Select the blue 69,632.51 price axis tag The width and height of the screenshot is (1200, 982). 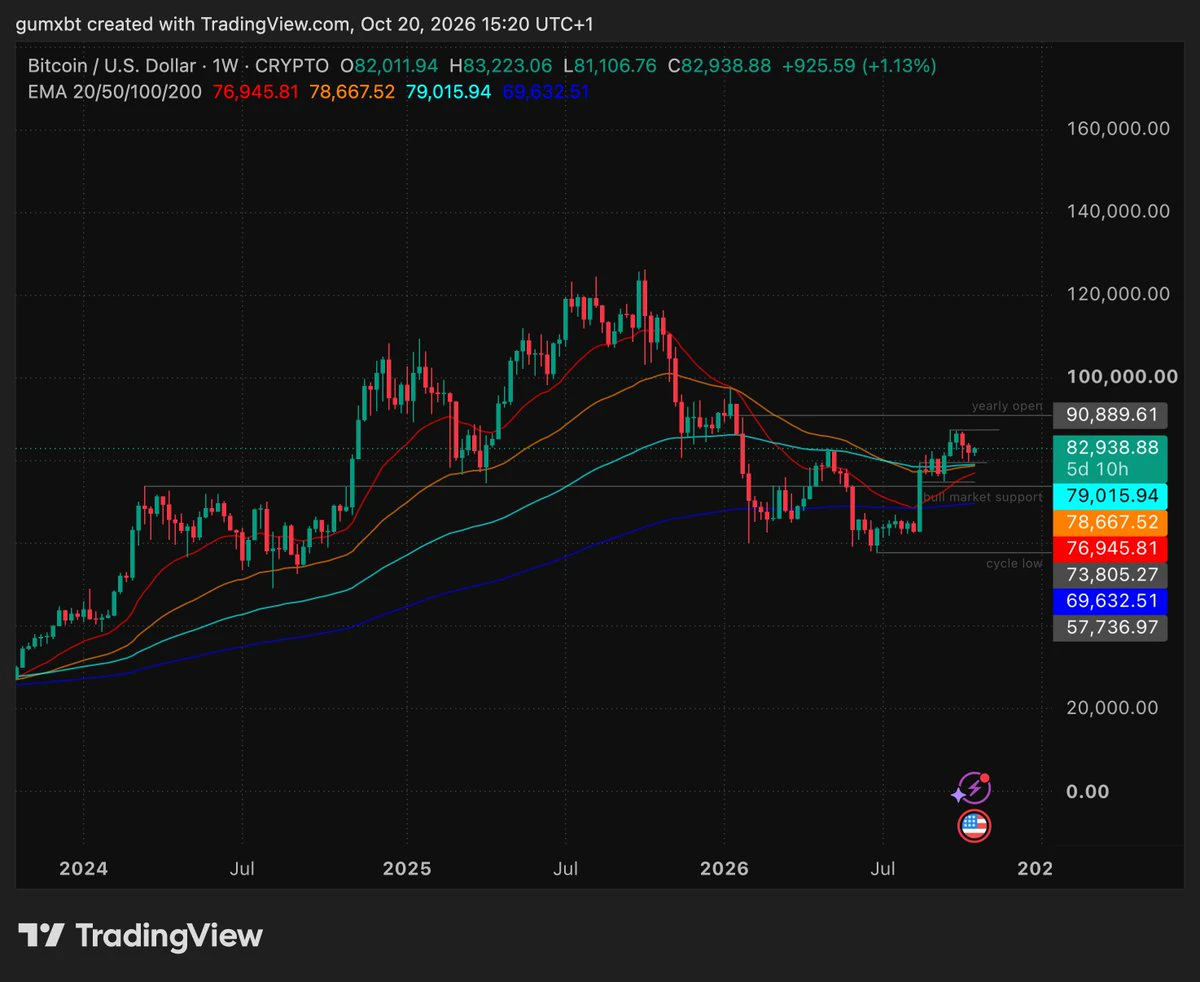pyautogui.click(x=1110, y=601)
